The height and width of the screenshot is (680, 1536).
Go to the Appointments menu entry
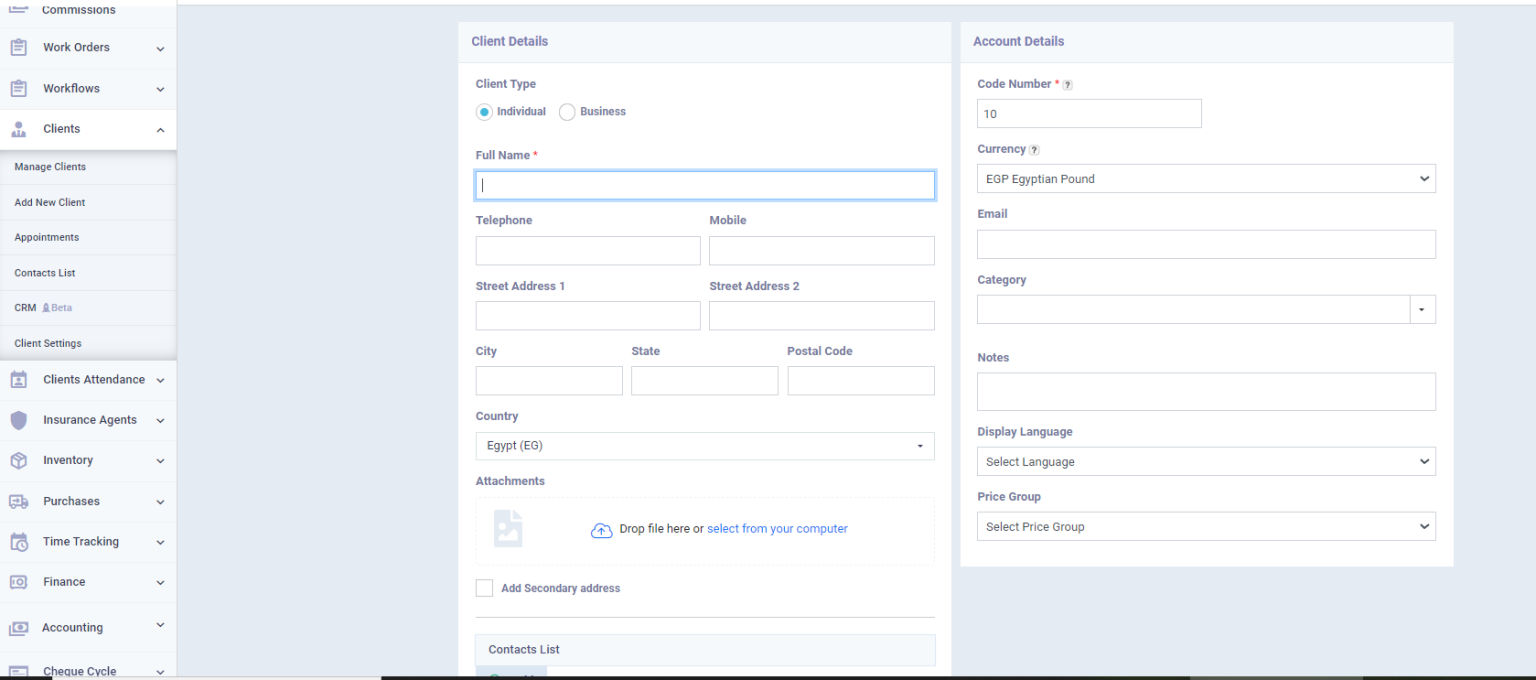47,237
